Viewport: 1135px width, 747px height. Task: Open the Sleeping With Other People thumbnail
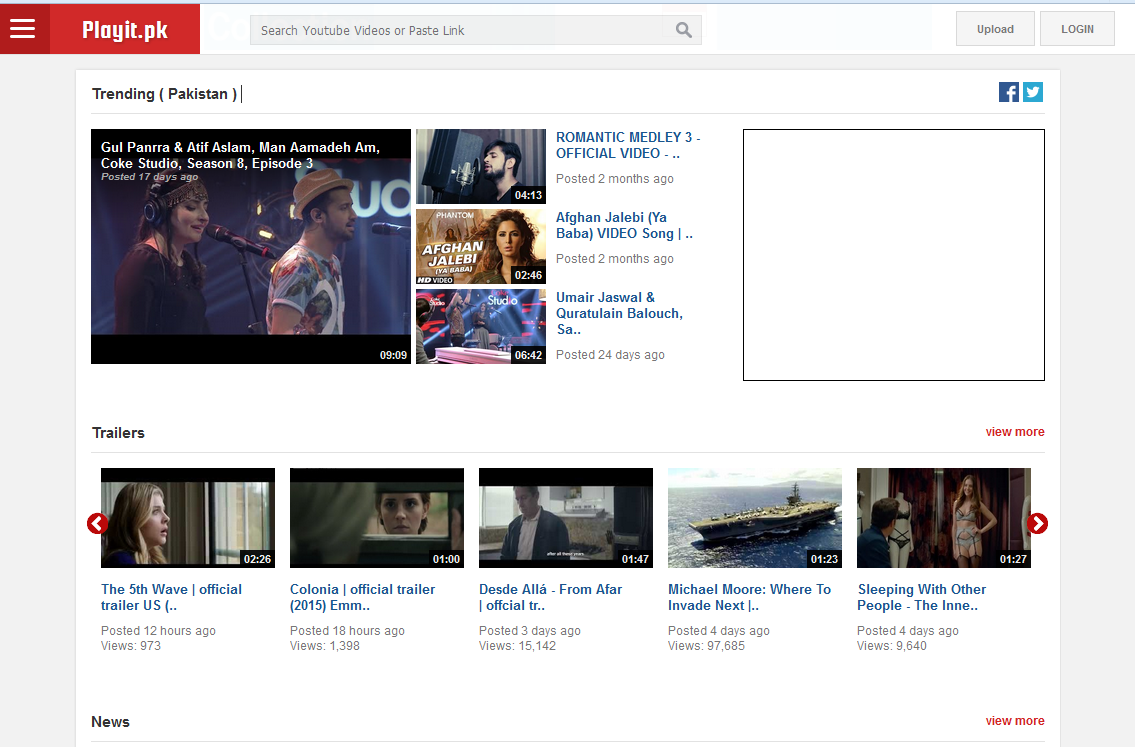point(943,518)
